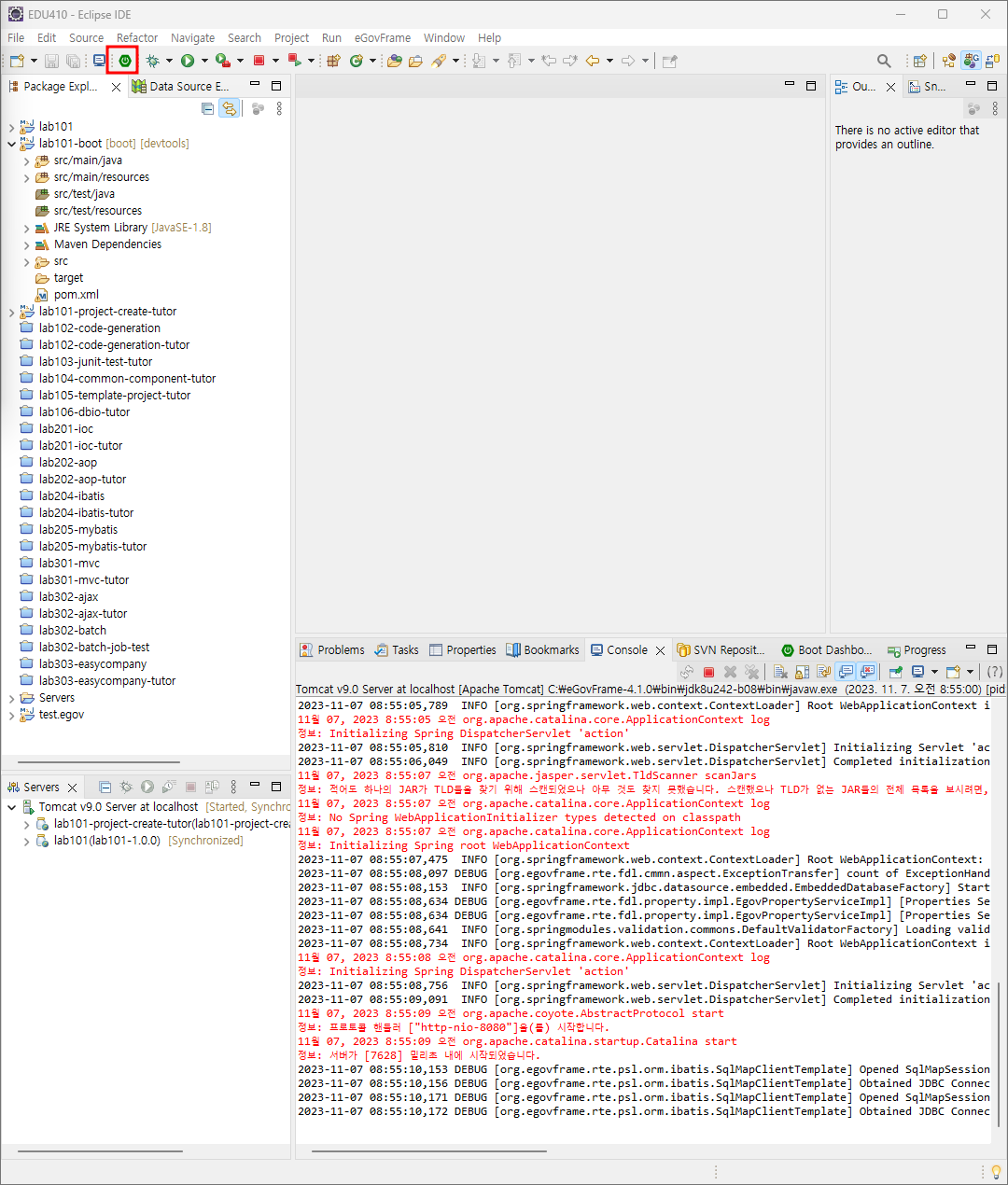1008x1185 pixels.
Task: Open the toolbar Search magnifier icon
Action: tap(884, 61)
